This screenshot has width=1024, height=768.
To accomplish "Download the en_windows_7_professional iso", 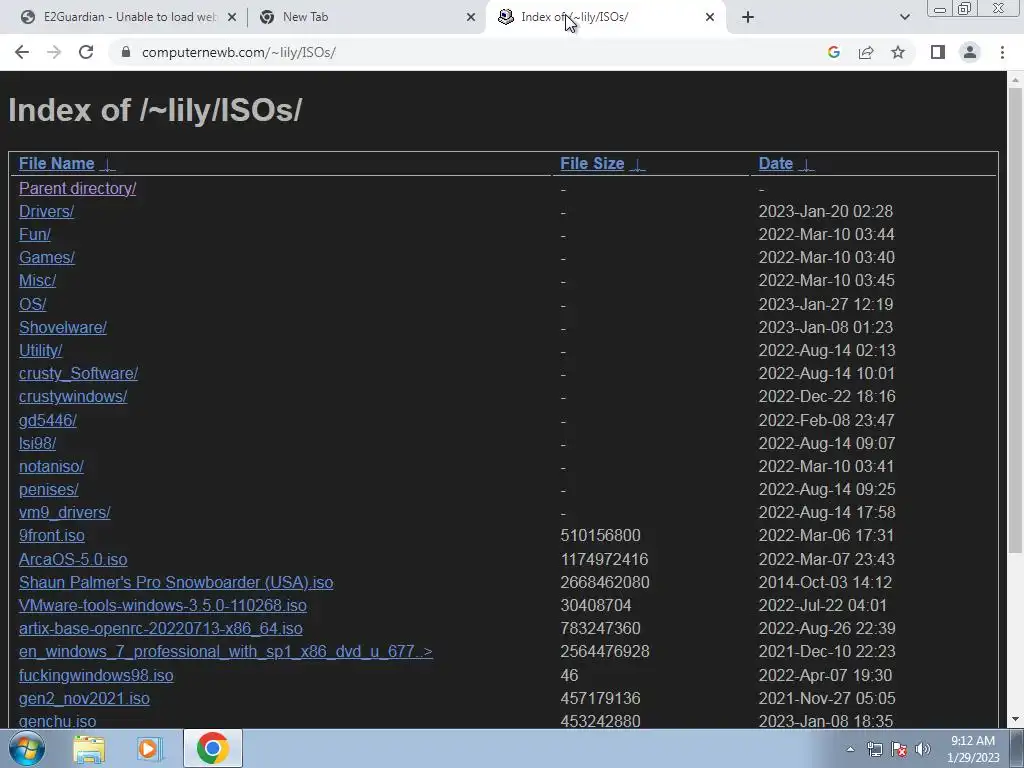I will [226, 652].
